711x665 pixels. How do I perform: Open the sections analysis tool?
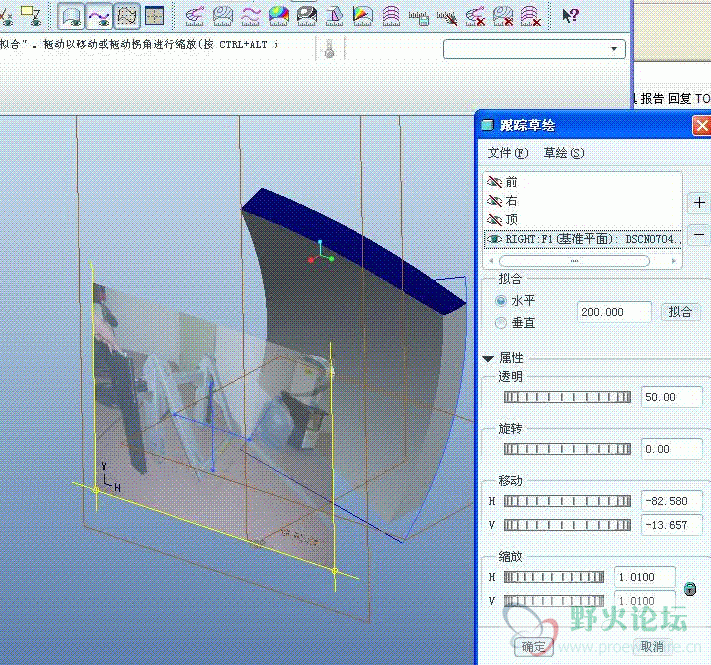[223, 16]
